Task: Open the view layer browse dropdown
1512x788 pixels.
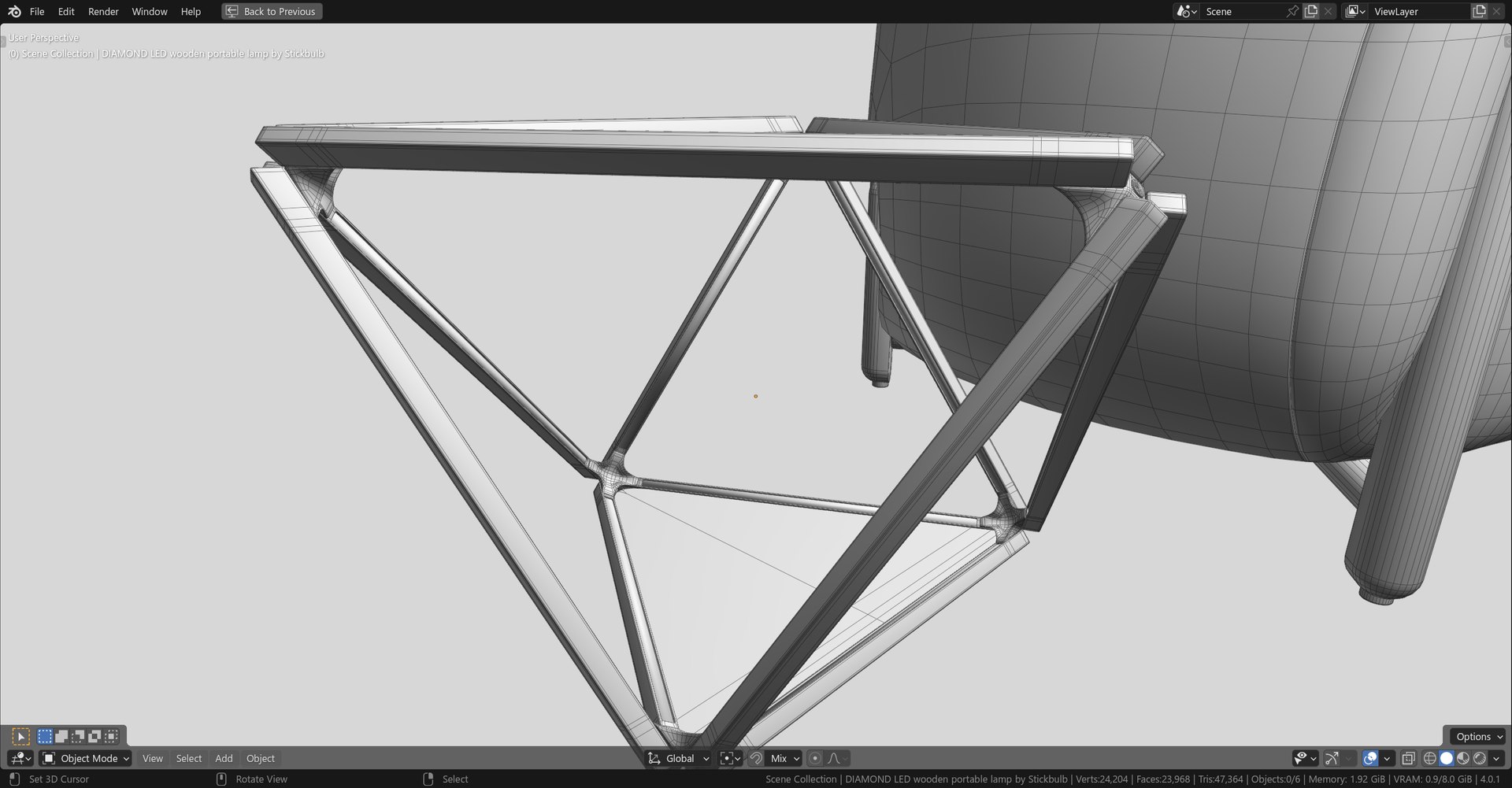Action: (1354, 11)
